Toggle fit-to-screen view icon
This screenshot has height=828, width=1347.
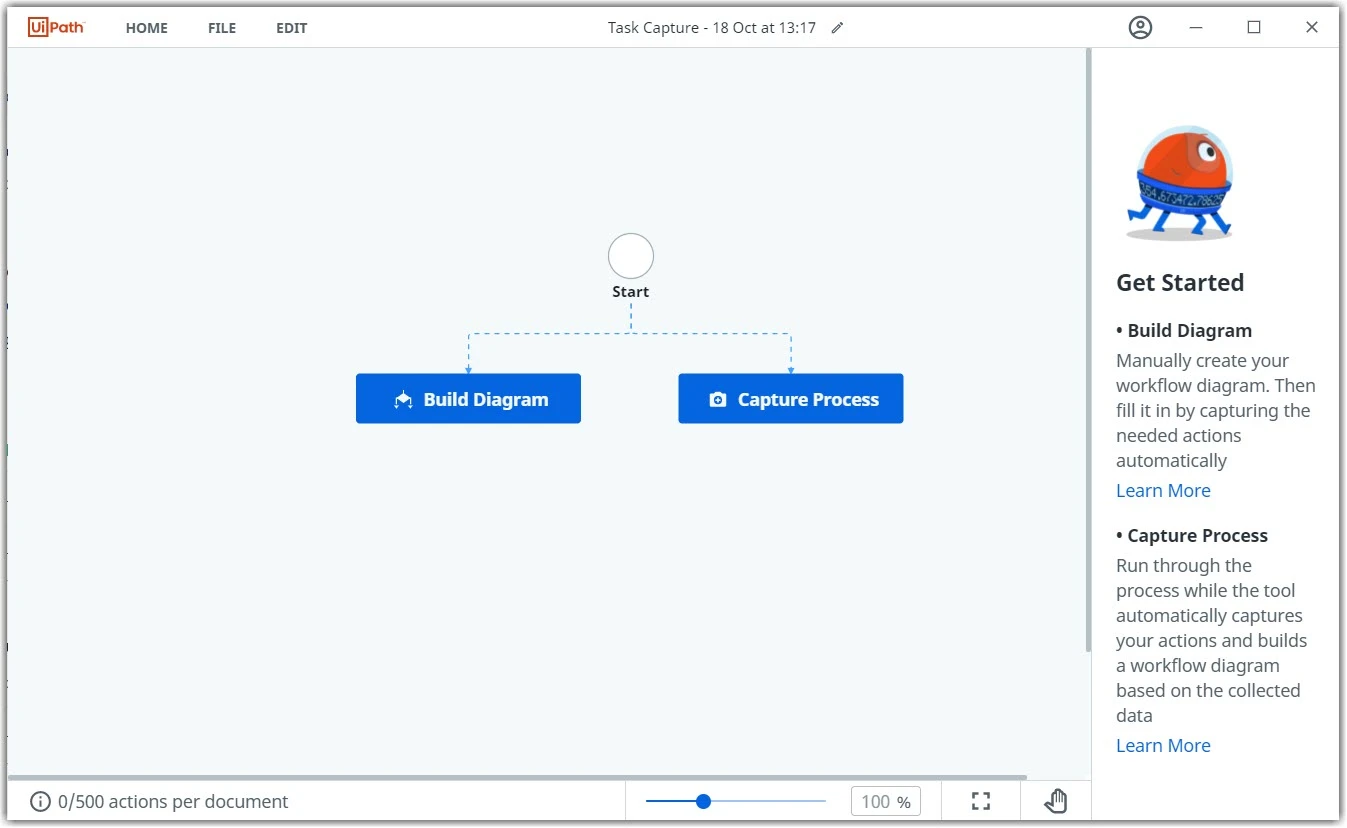[981, 802]
